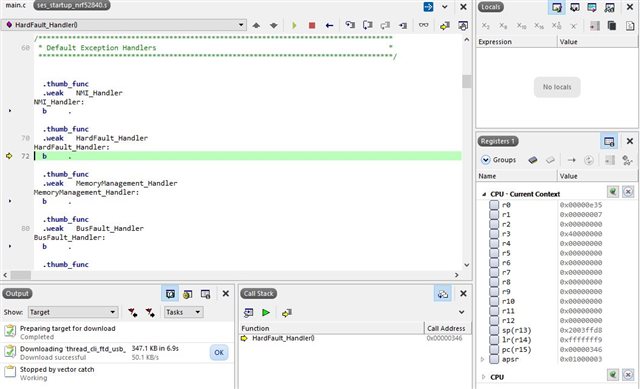
Task: Click the glasses quick watch icon
Action: [x=424, y=25]
